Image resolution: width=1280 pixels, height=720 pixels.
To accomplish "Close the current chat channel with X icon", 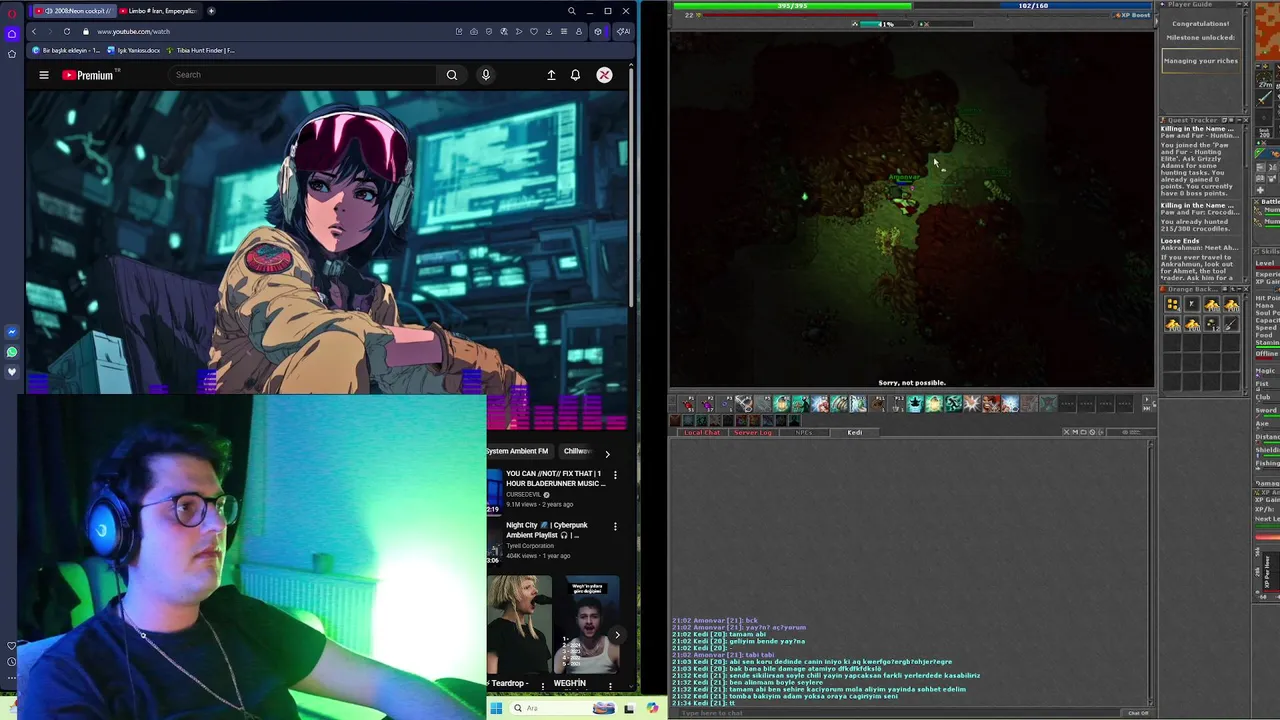I will coord(1066,432).
